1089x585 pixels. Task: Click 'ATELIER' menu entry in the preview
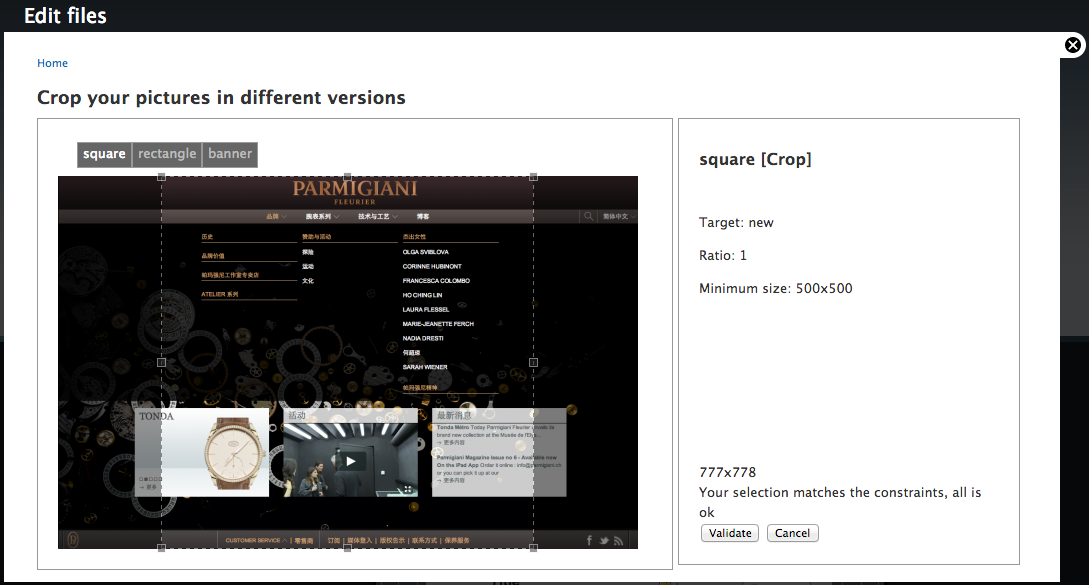point(219,295)
